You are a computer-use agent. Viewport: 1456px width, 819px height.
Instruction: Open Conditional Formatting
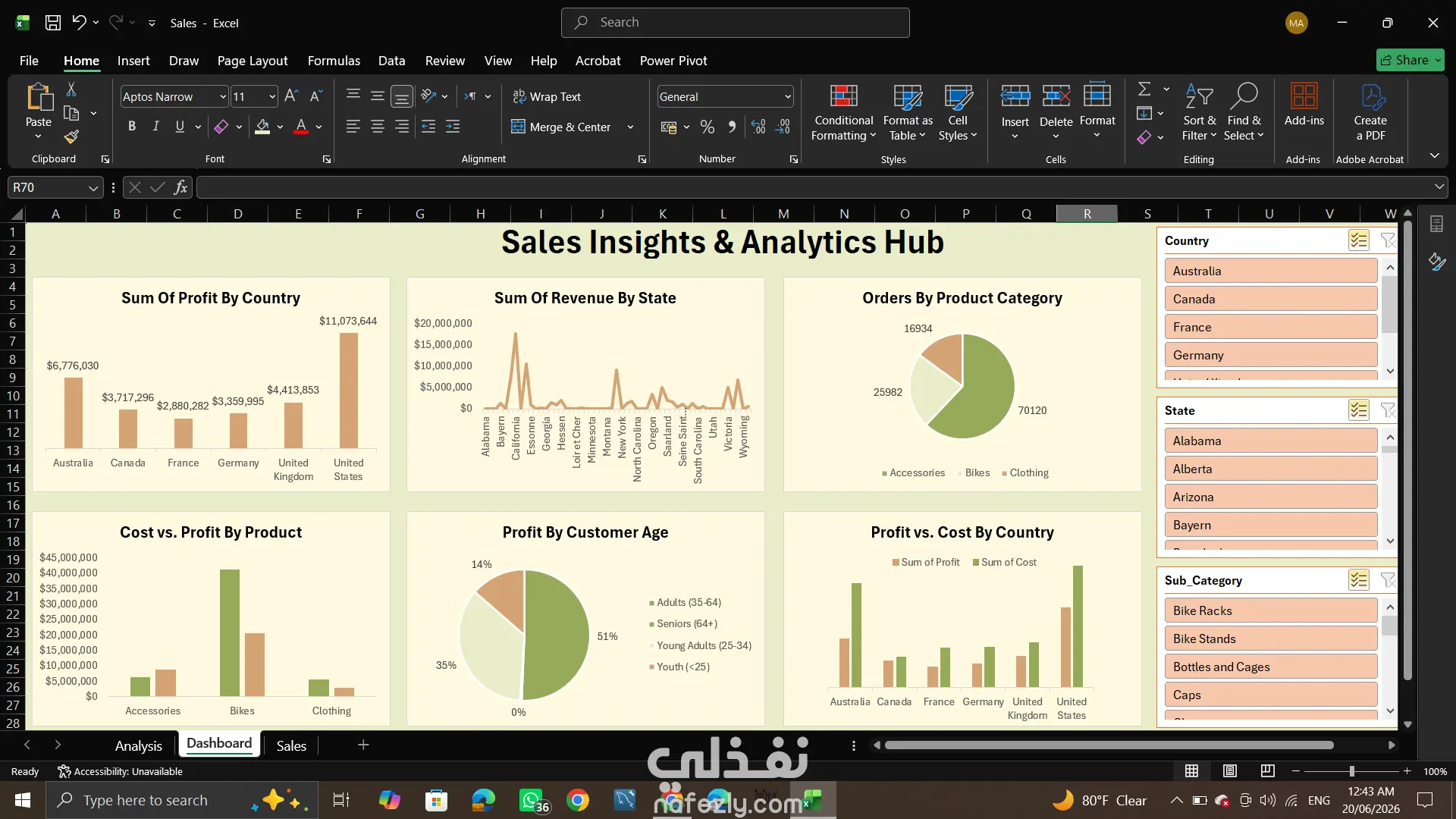coord(843,112)
